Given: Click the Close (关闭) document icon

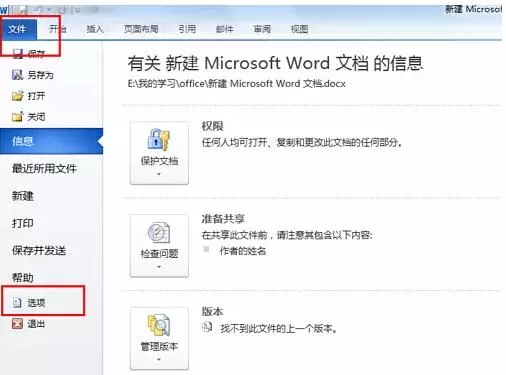Looking at the screenshot, I should (x=18, y=117).
